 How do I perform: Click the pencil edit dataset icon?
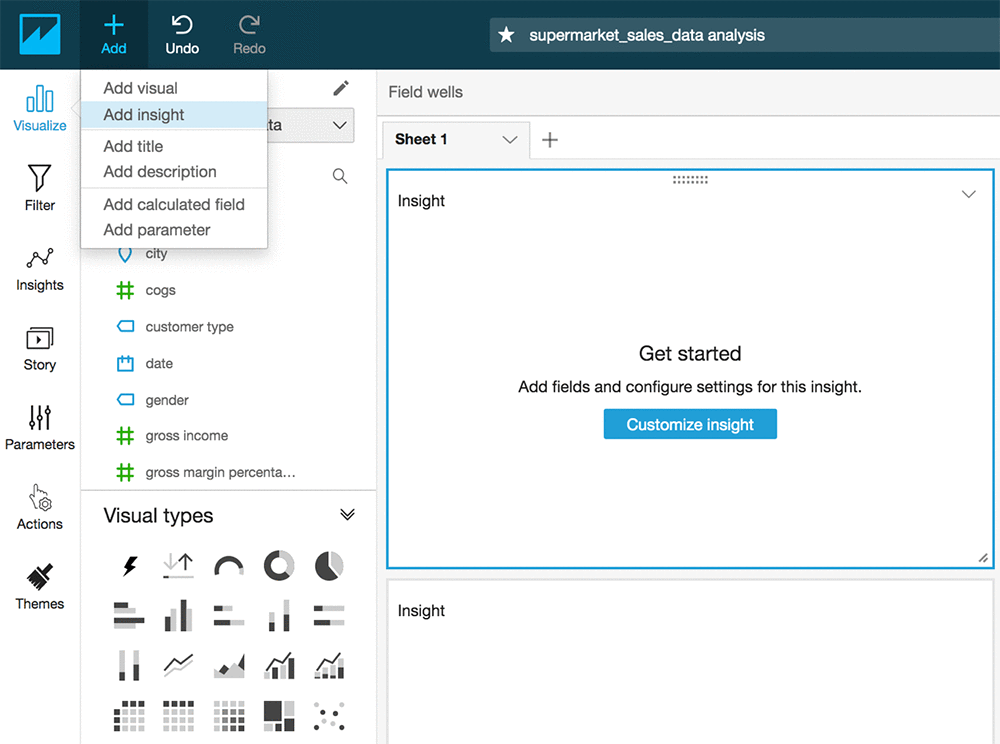click(341, 88)
